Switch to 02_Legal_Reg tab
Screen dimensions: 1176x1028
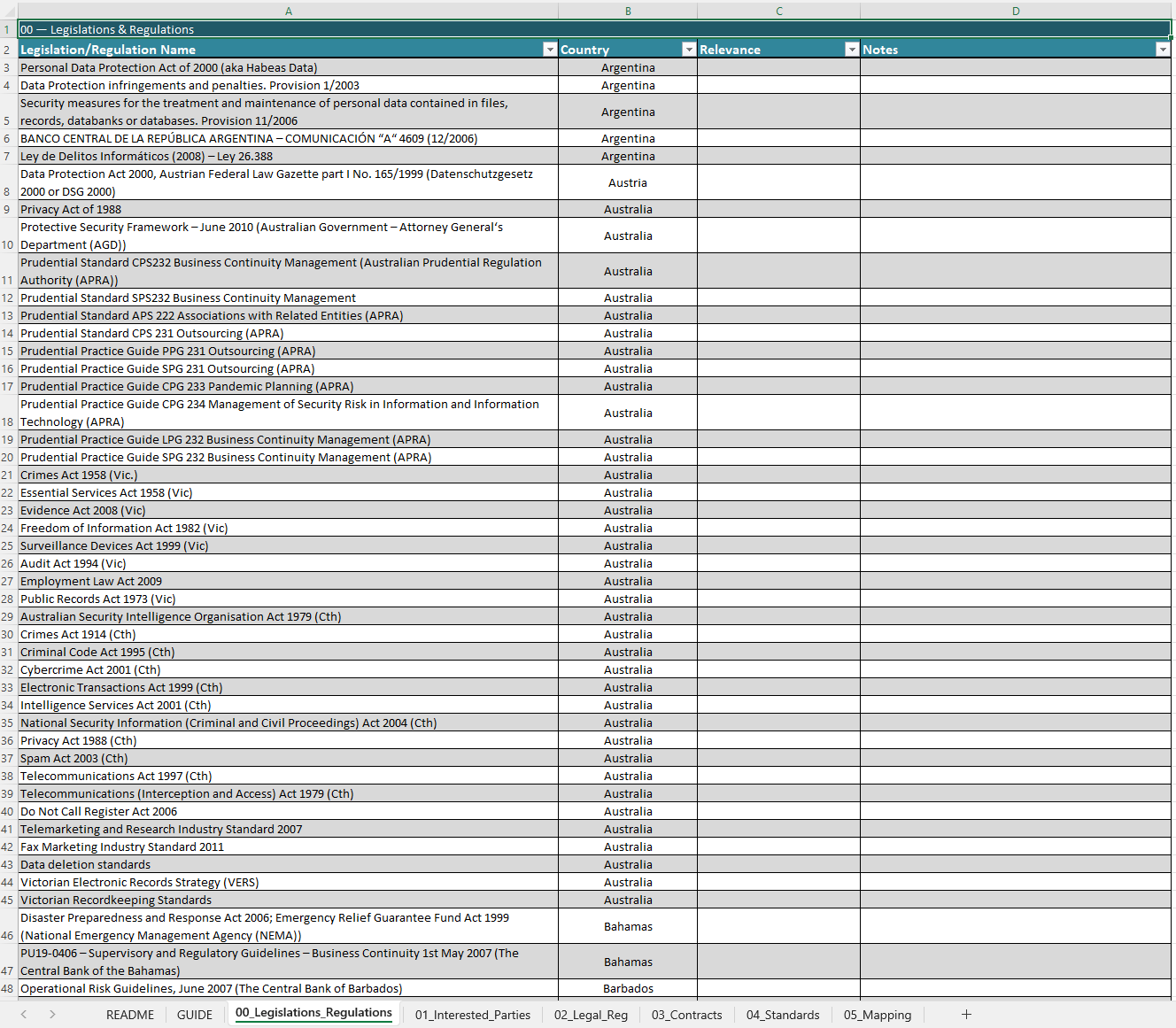point(591,1015)
